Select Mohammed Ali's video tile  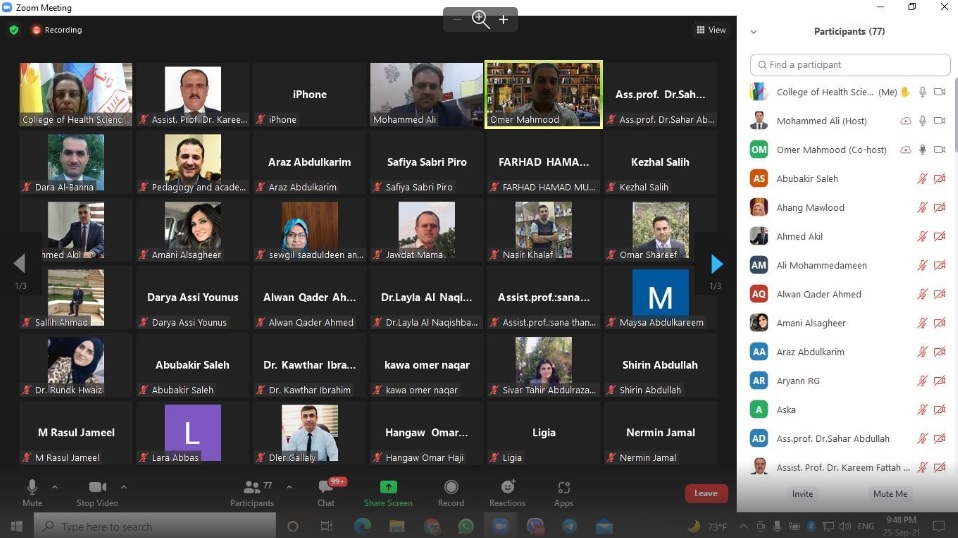coord(426,94)
